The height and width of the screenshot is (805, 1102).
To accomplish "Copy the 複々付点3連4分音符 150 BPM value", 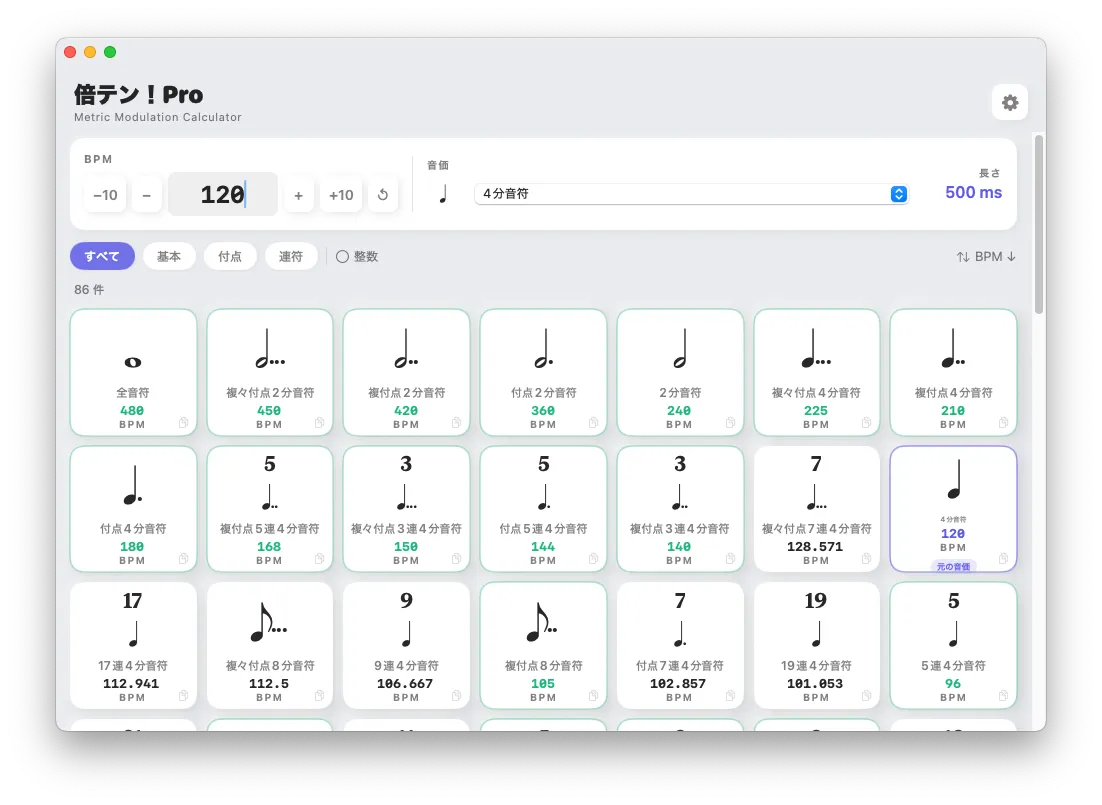I will tap(457, 558).
